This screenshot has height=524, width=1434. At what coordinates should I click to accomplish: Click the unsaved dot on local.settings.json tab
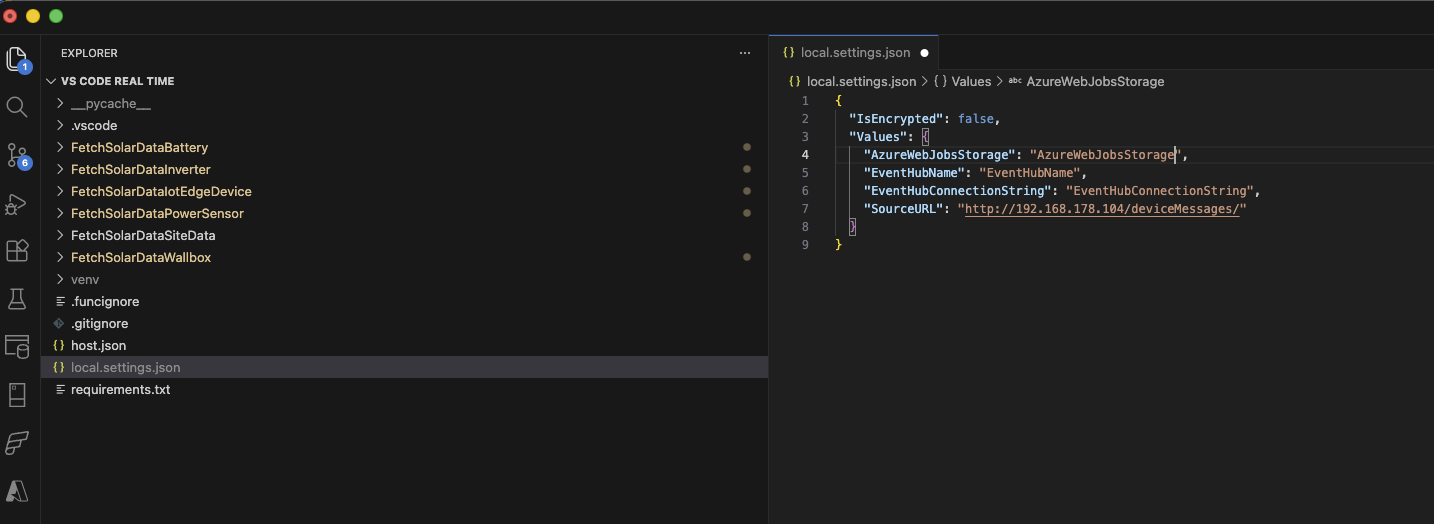[x=924, y=53]
